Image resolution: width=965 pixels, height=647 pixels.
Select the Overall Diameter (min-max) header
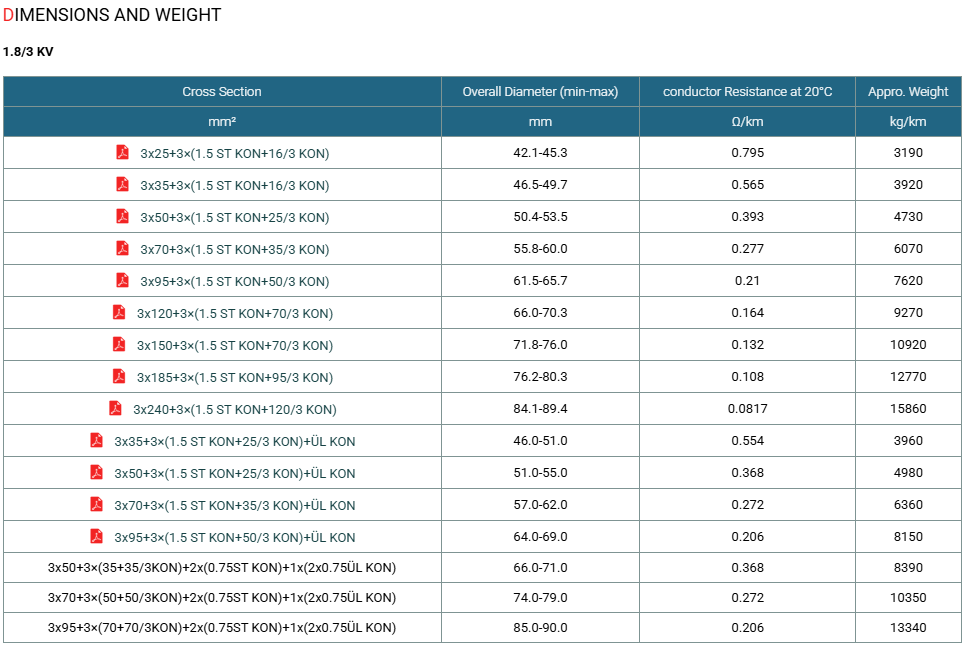pos(540,92)
